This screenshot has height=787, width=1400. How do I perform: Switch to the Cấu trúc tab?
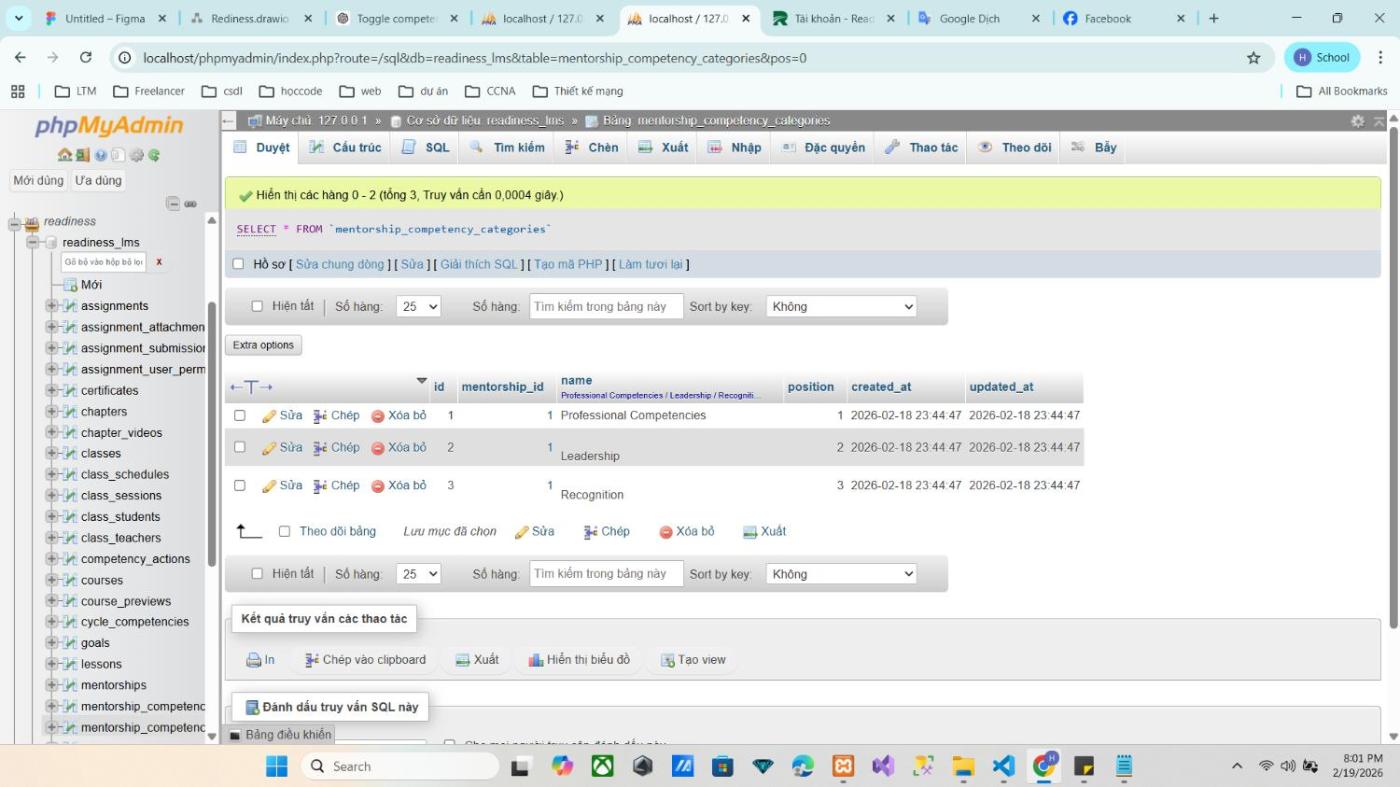click(345, 147)
